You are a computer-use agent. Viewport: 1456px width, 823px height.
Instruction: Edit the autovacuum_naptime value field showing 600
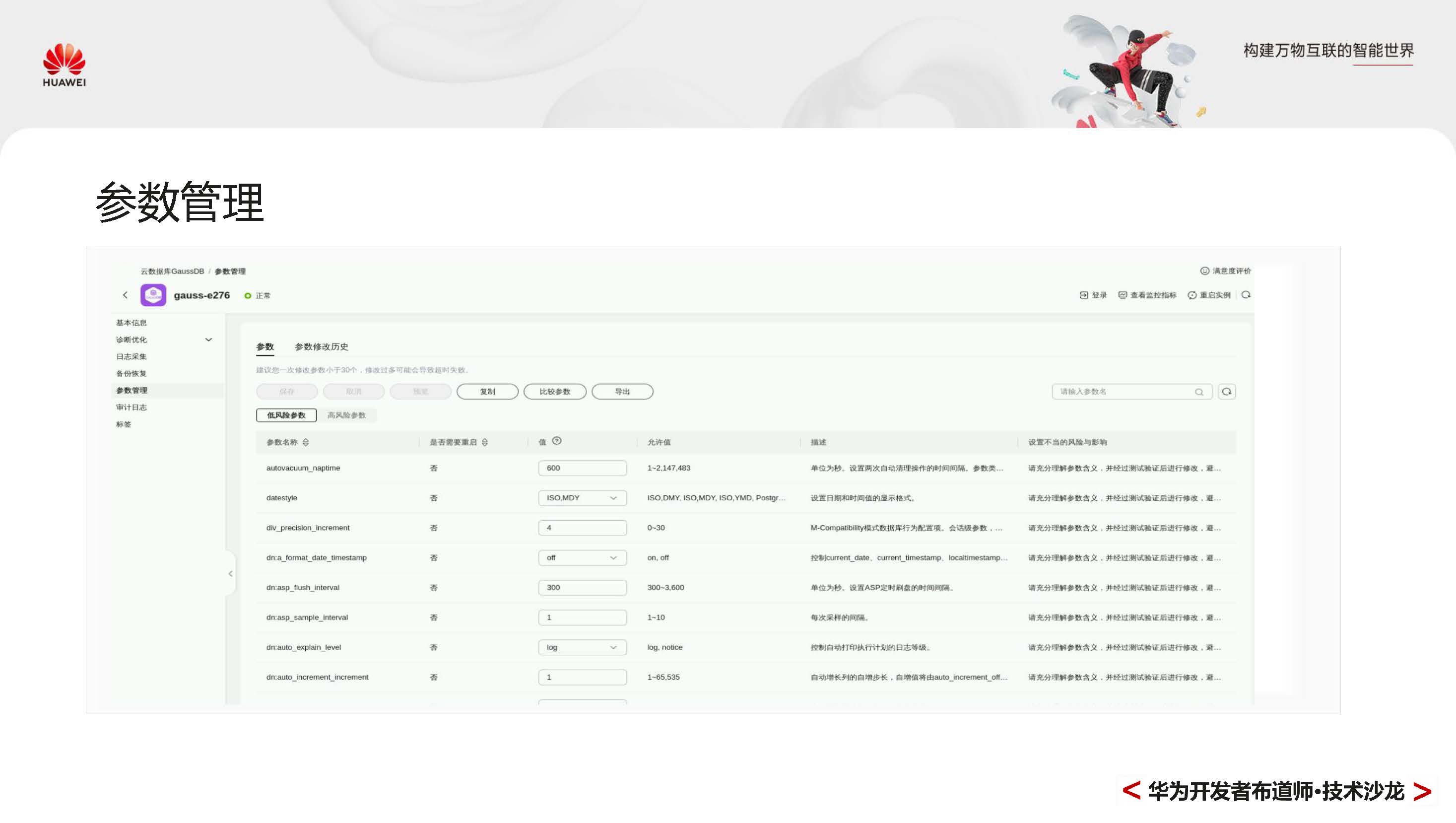tap(582, 468)
